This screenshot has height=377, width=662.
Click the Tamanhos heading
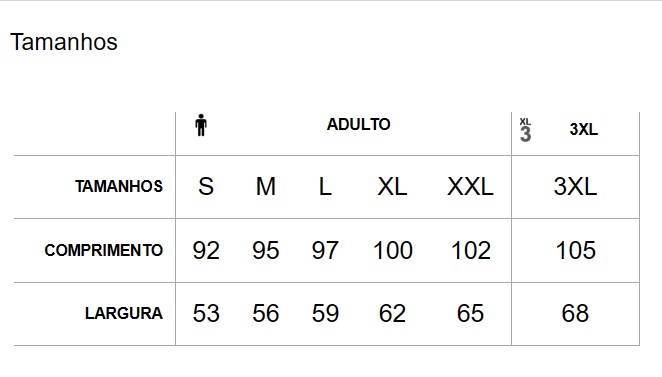click(x=64, y=42)
